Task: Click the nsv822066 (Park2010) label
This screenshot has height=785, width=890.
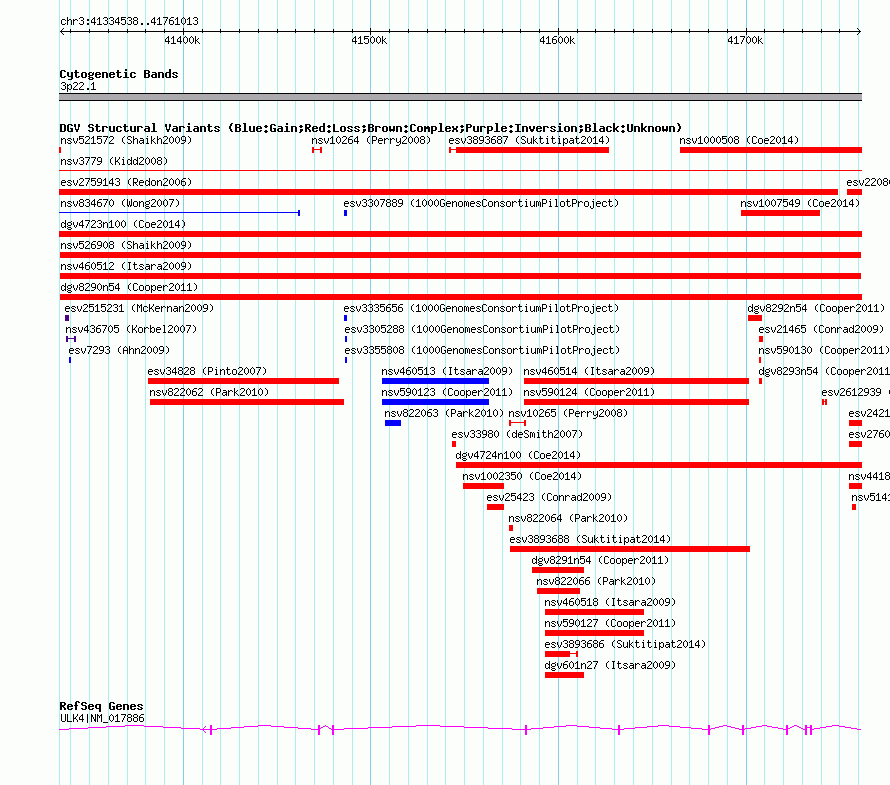Action: 596,581
